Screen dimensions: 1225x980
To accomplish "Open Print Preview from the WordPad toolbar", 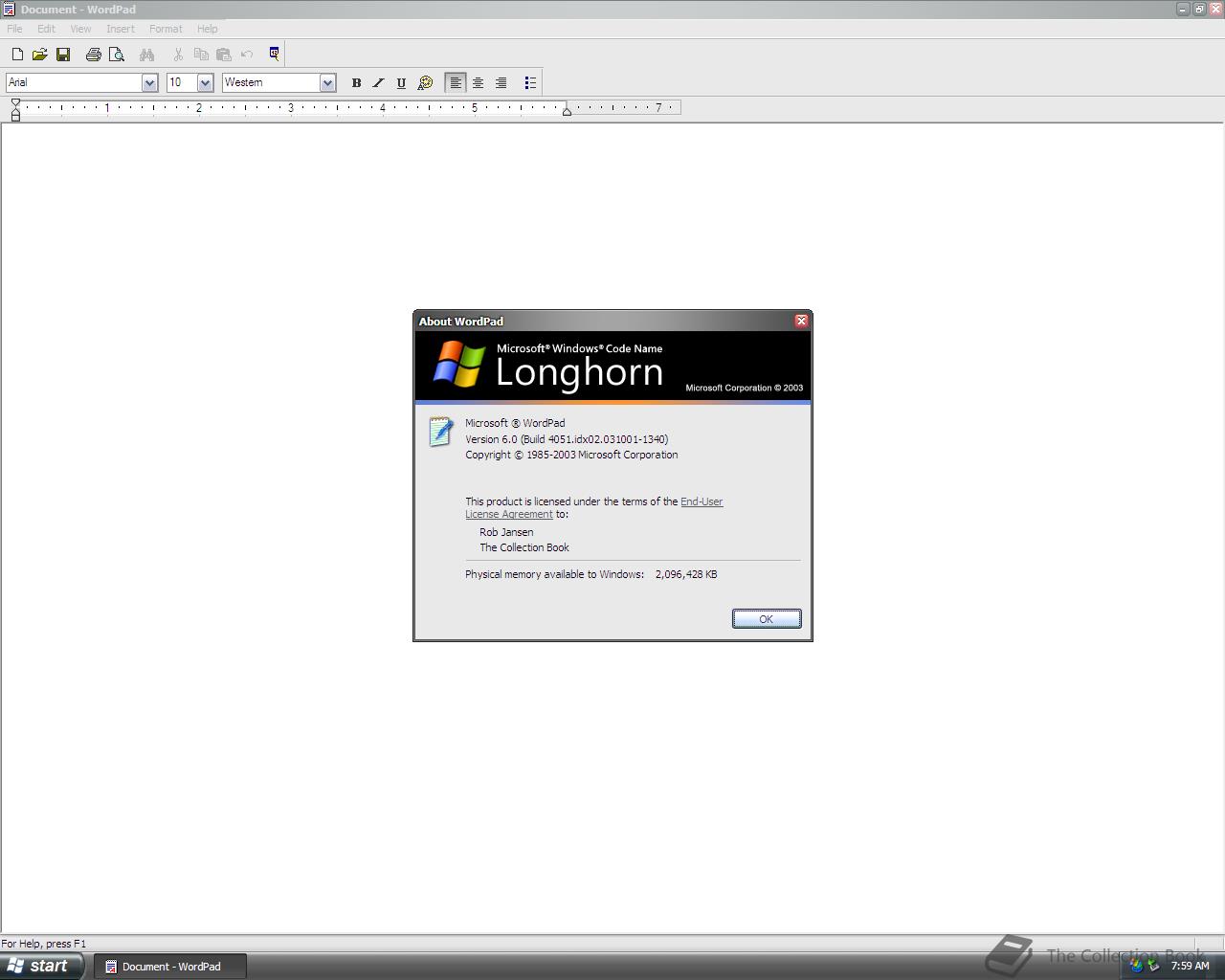I will [117, 55].
